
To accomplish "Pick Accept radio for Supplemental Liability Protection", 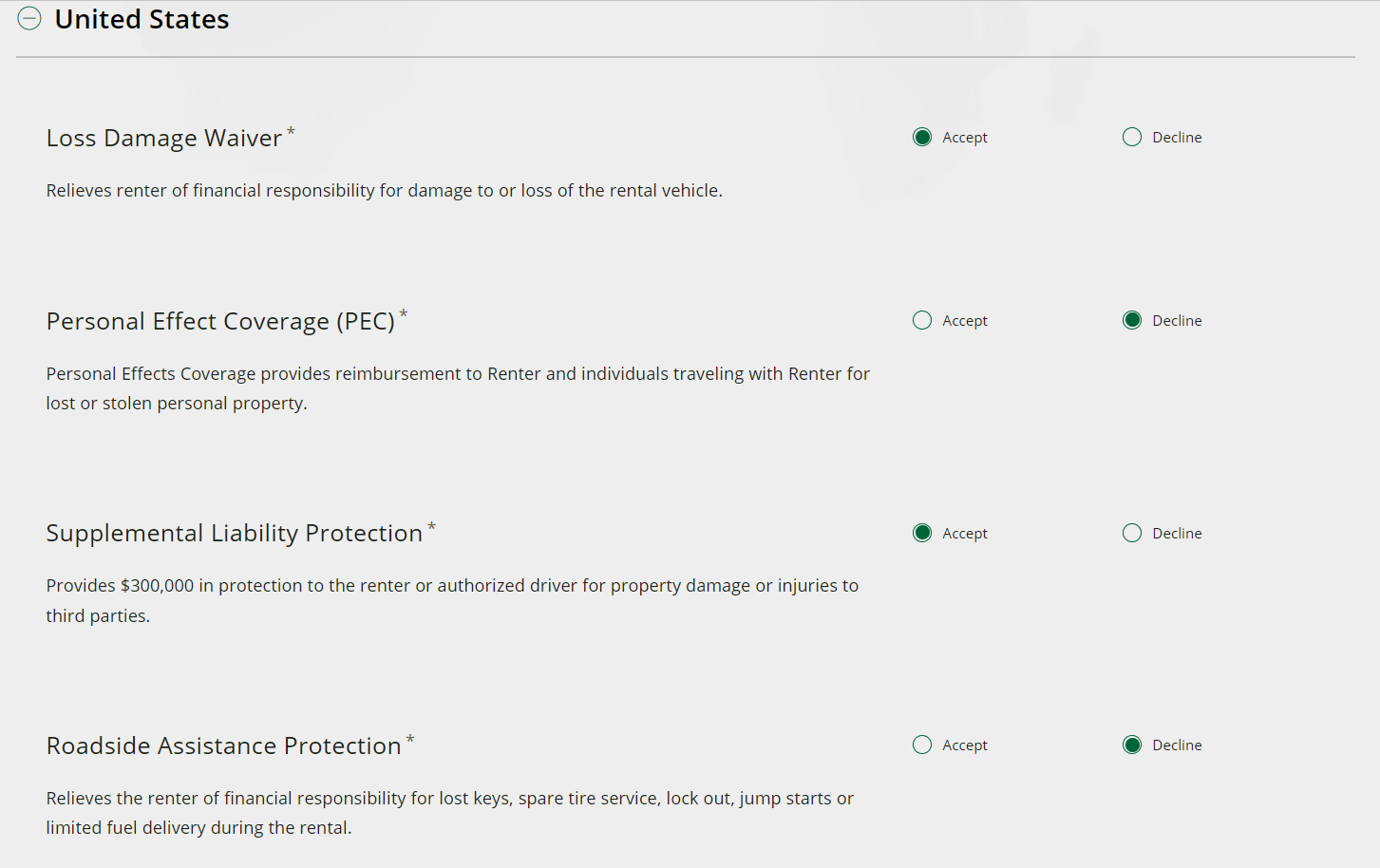I will (922, 534).
